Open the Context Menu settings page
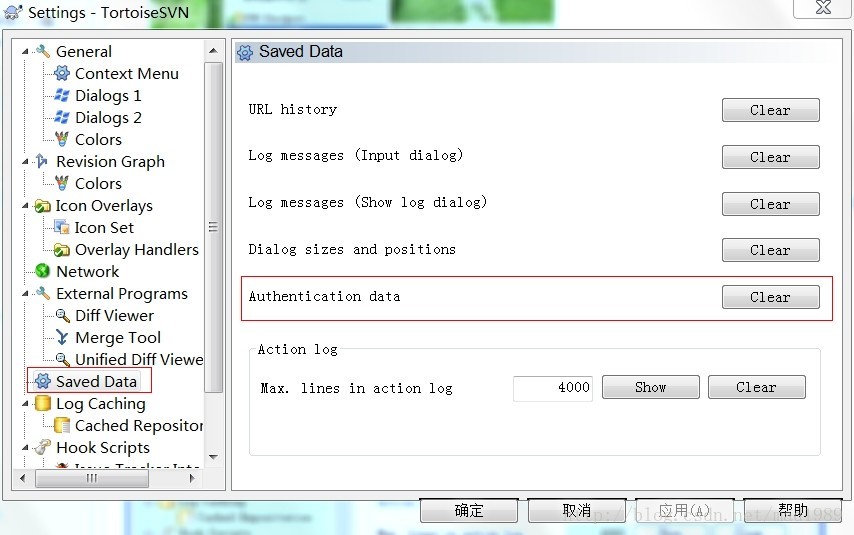The image size is (854, 535). 127,74
